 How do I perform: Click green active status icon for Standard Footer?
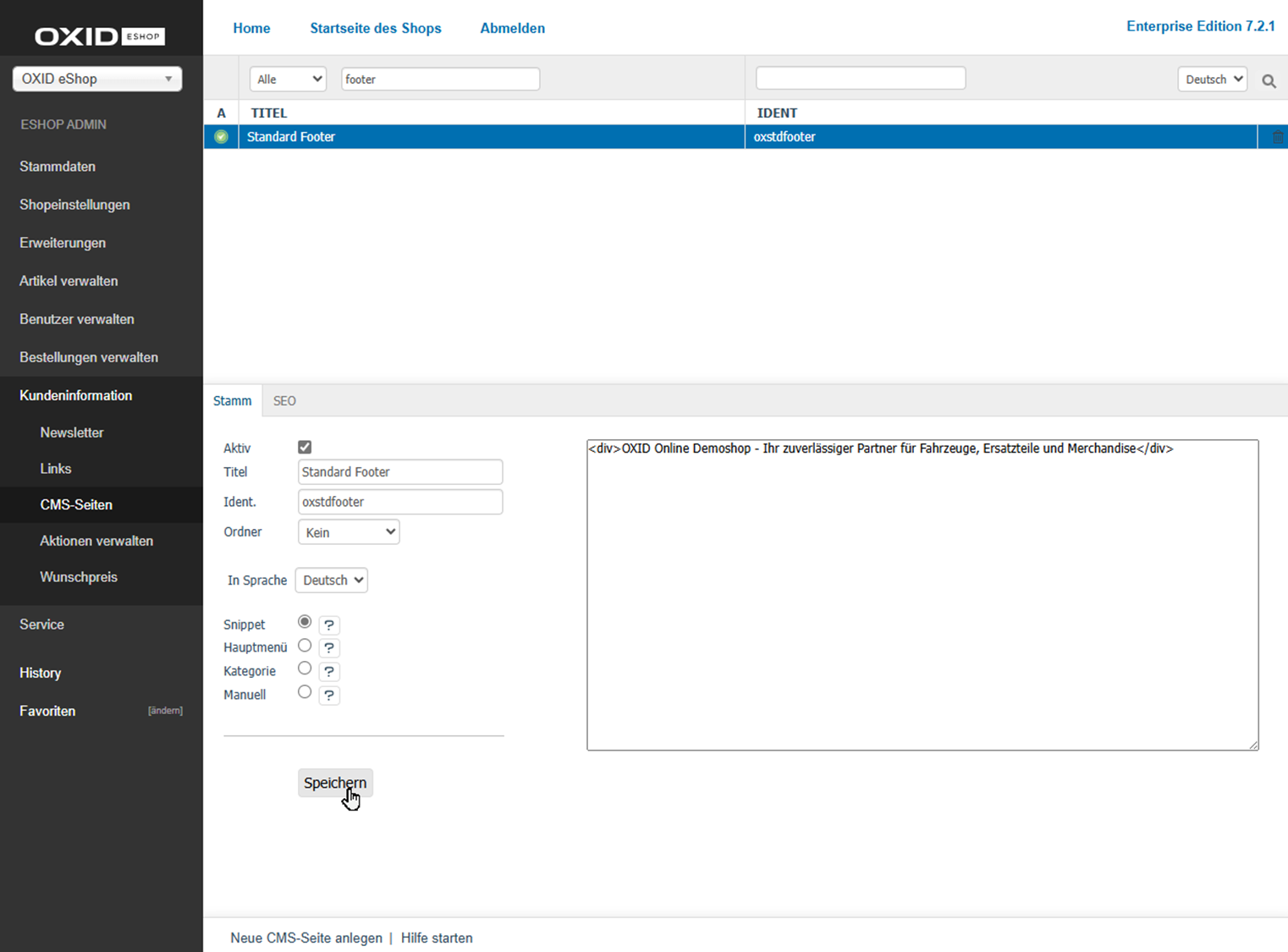pos(221,137)
